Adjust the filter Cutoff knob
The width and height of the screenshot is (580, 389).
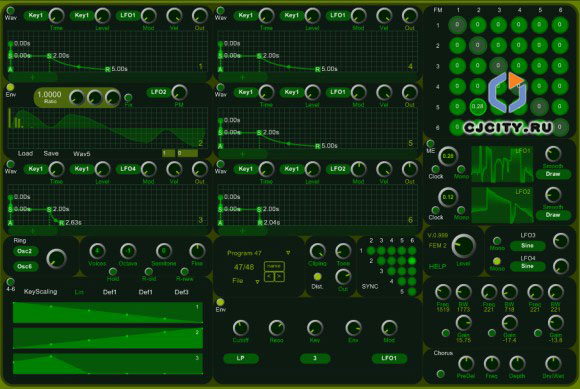240,328
